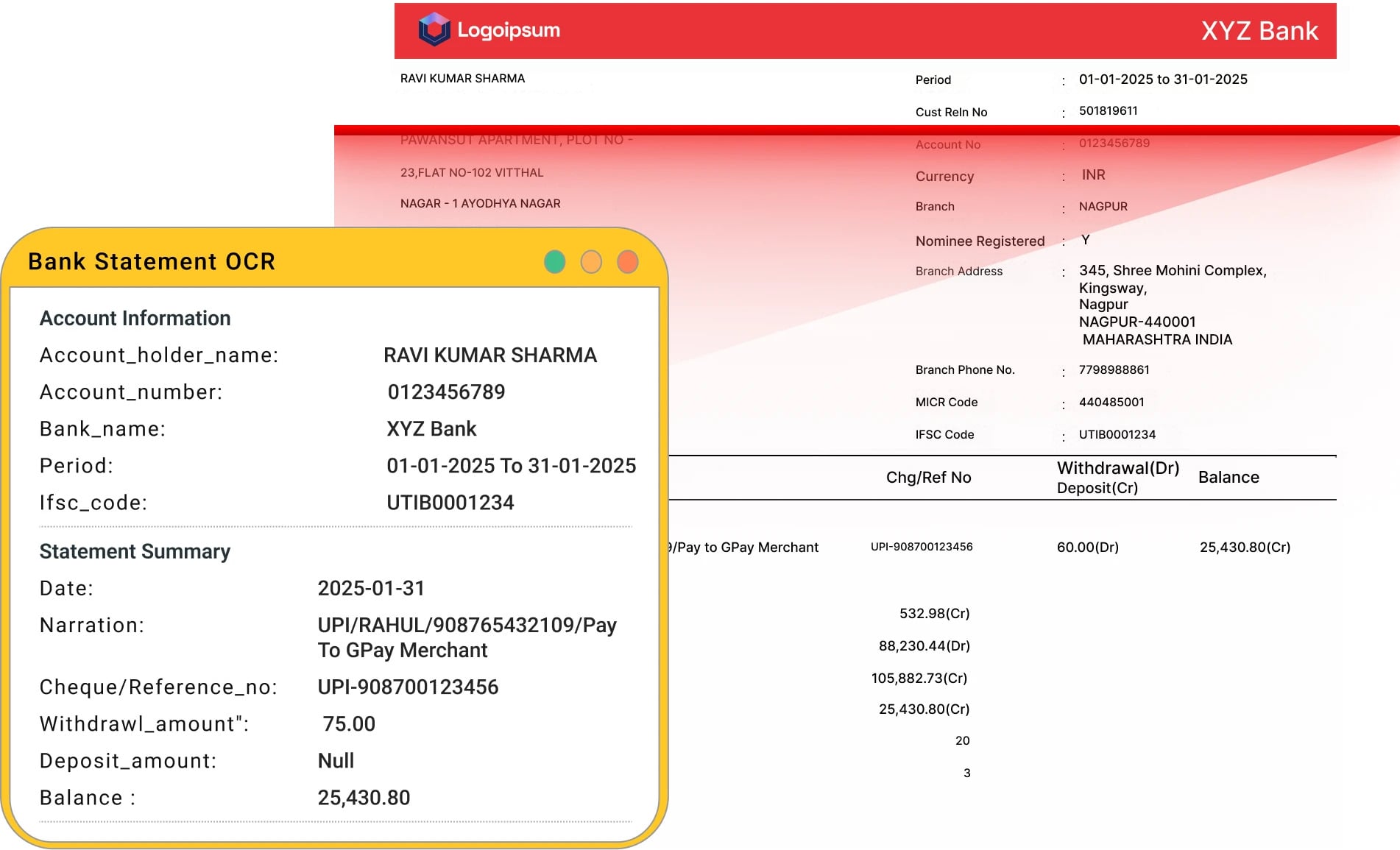Click the orange dot in OCR window header

(591, 261)
